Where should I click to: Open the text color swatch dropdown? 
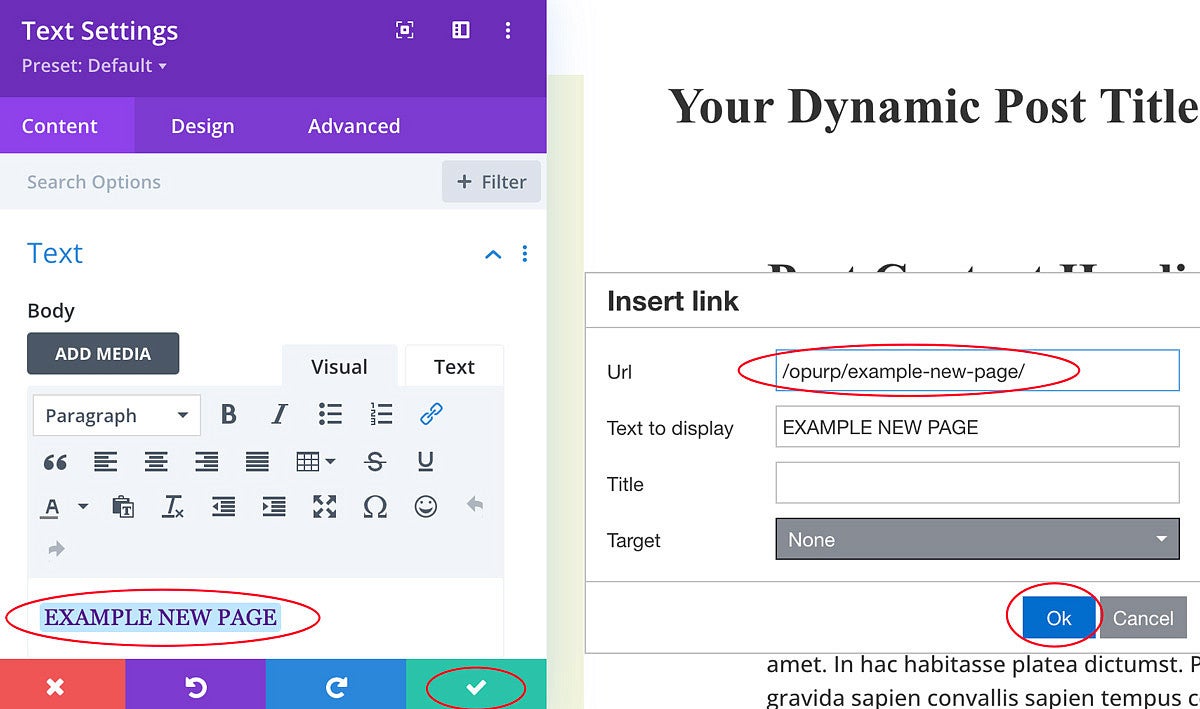point(83,506)
